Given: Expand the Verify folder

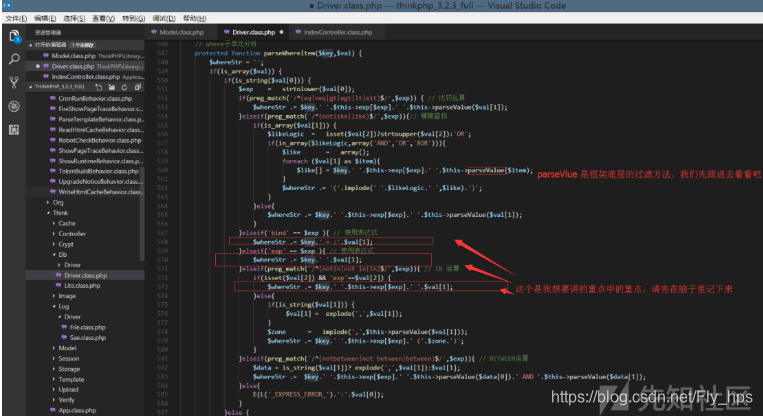Looking at the screenshot, I should tap(66, 400).
